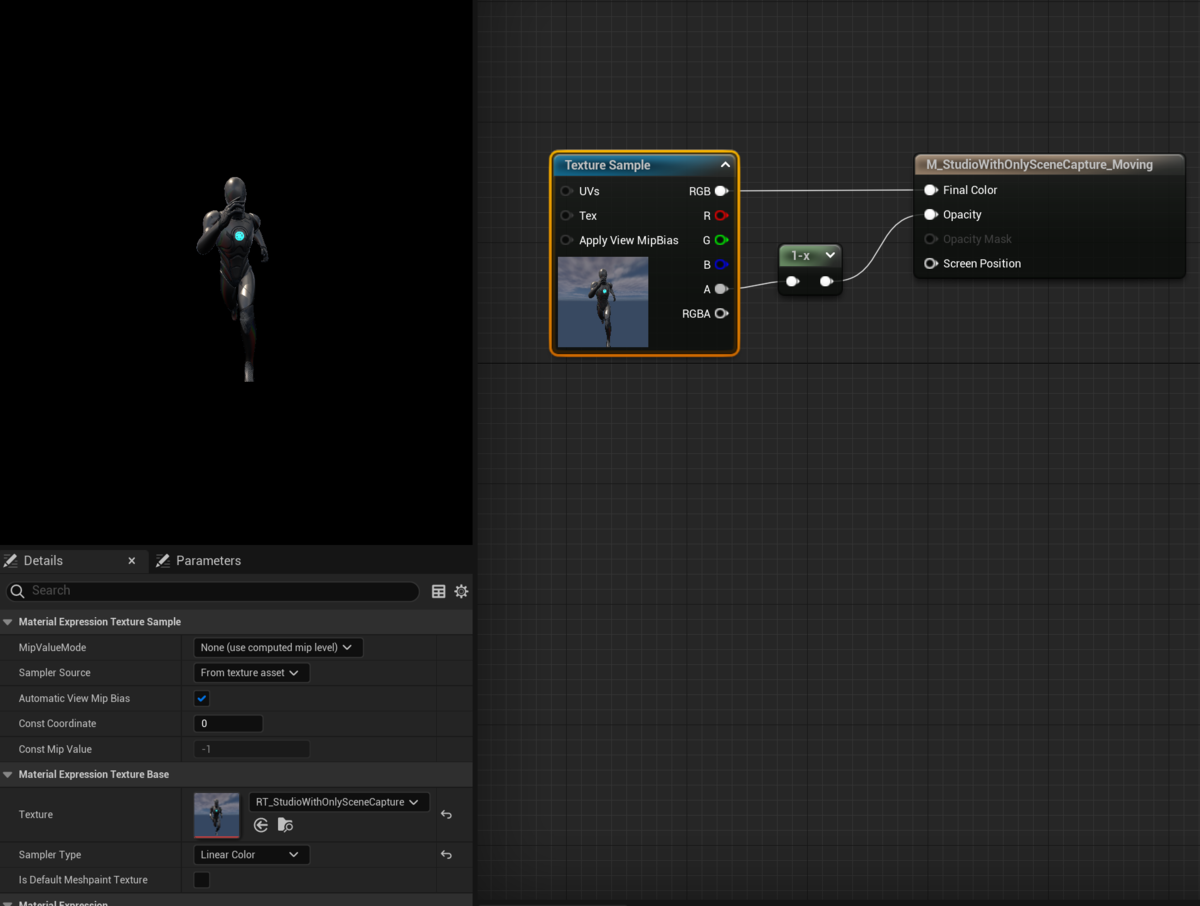
Task: Click the RGB output pin on Texture Sample
Action: click(x=721, y=191)
